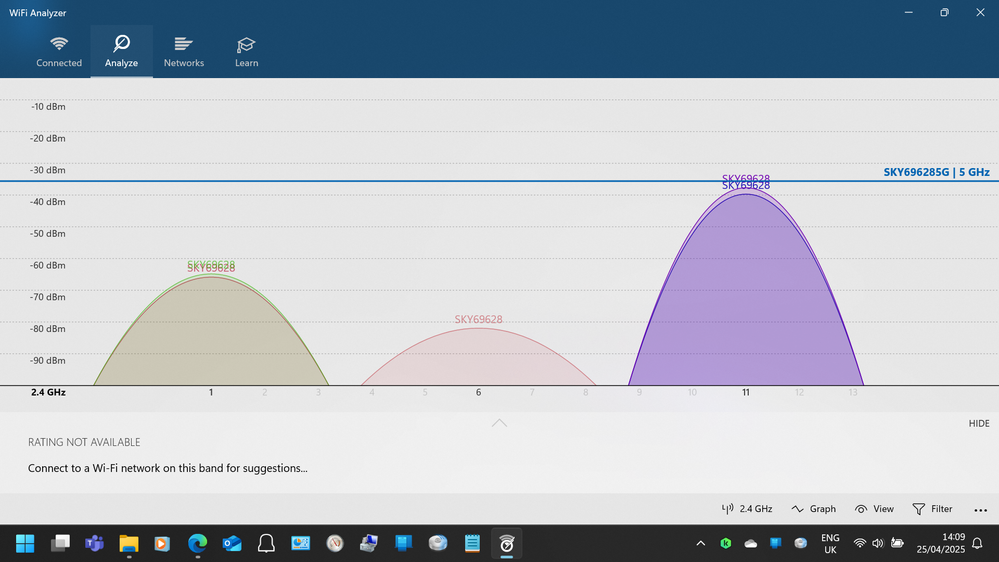Switch to the Networks tab
This screenshot has height=562, width=999.
(183, 51)
